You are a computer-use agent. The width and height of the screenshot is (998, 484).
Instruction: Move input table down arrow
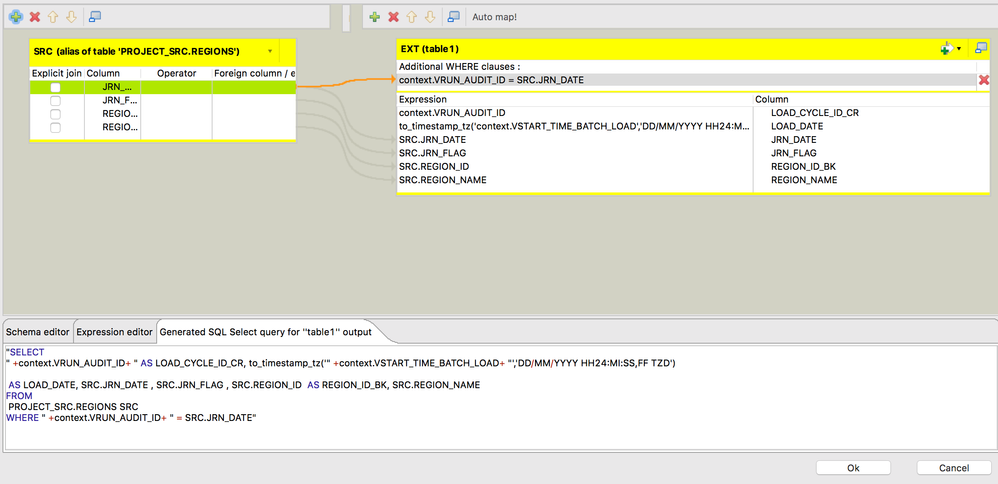click(x=71, y=17)
